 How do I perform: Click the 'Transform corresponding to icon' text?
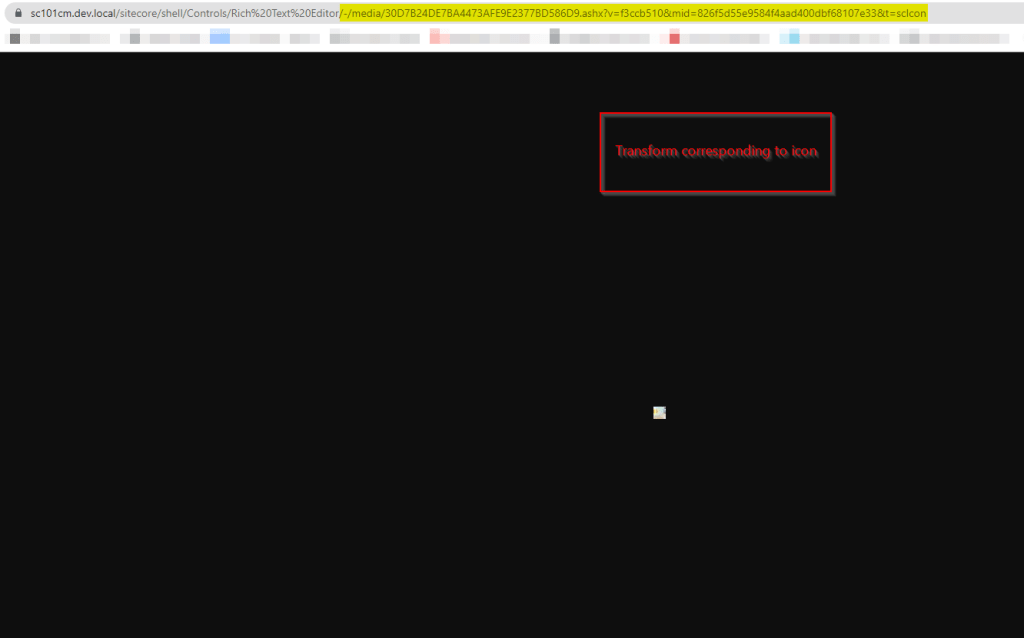(x=716, y=152)
